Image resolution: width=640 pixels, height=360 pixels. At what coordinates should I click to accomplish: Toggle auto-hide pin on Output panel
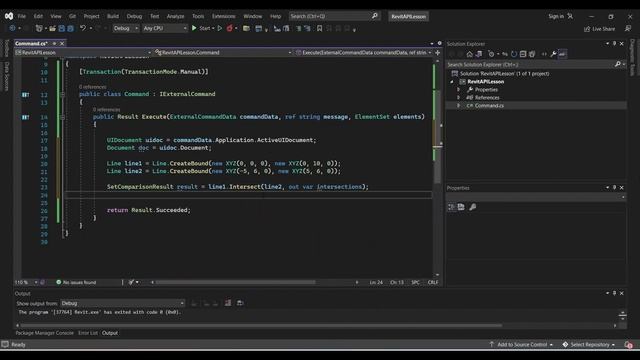[x=614, y=293]
